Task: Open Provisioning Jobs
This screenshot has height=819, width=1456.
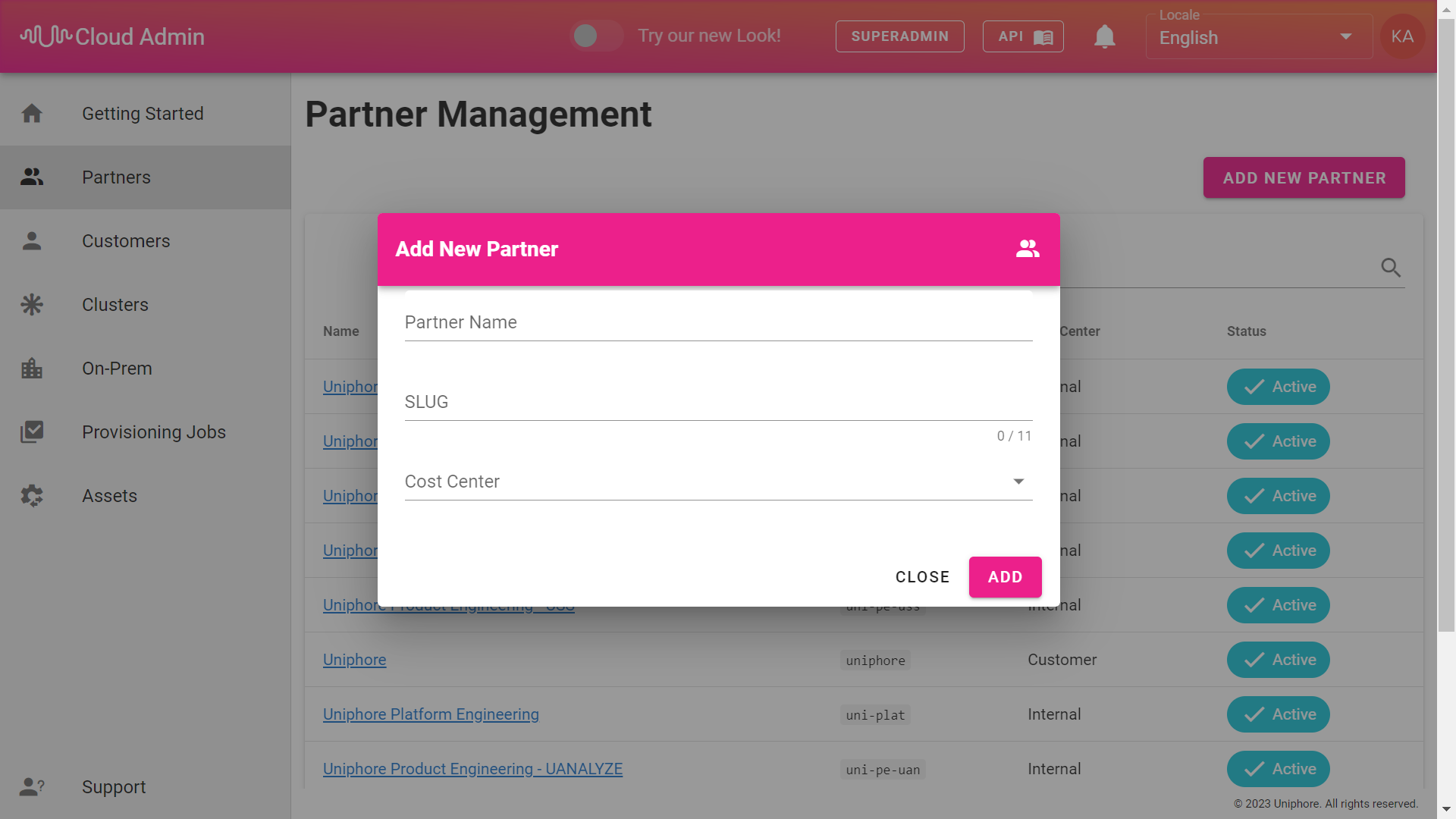Action: click(146, 432)
